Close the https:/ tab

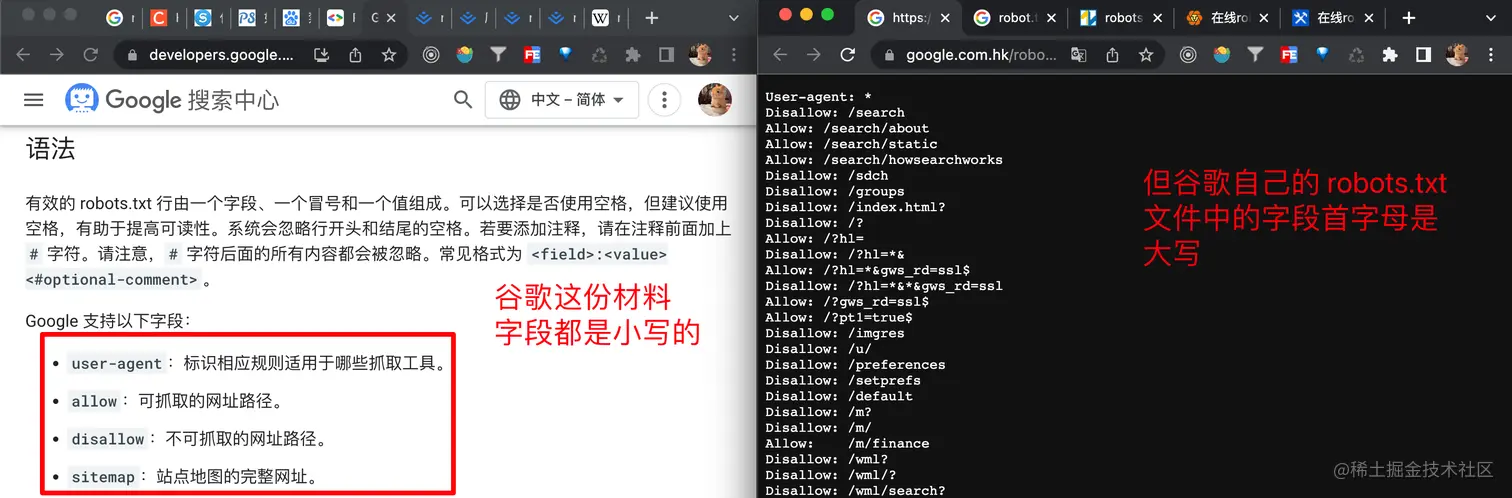pos(944,18)
